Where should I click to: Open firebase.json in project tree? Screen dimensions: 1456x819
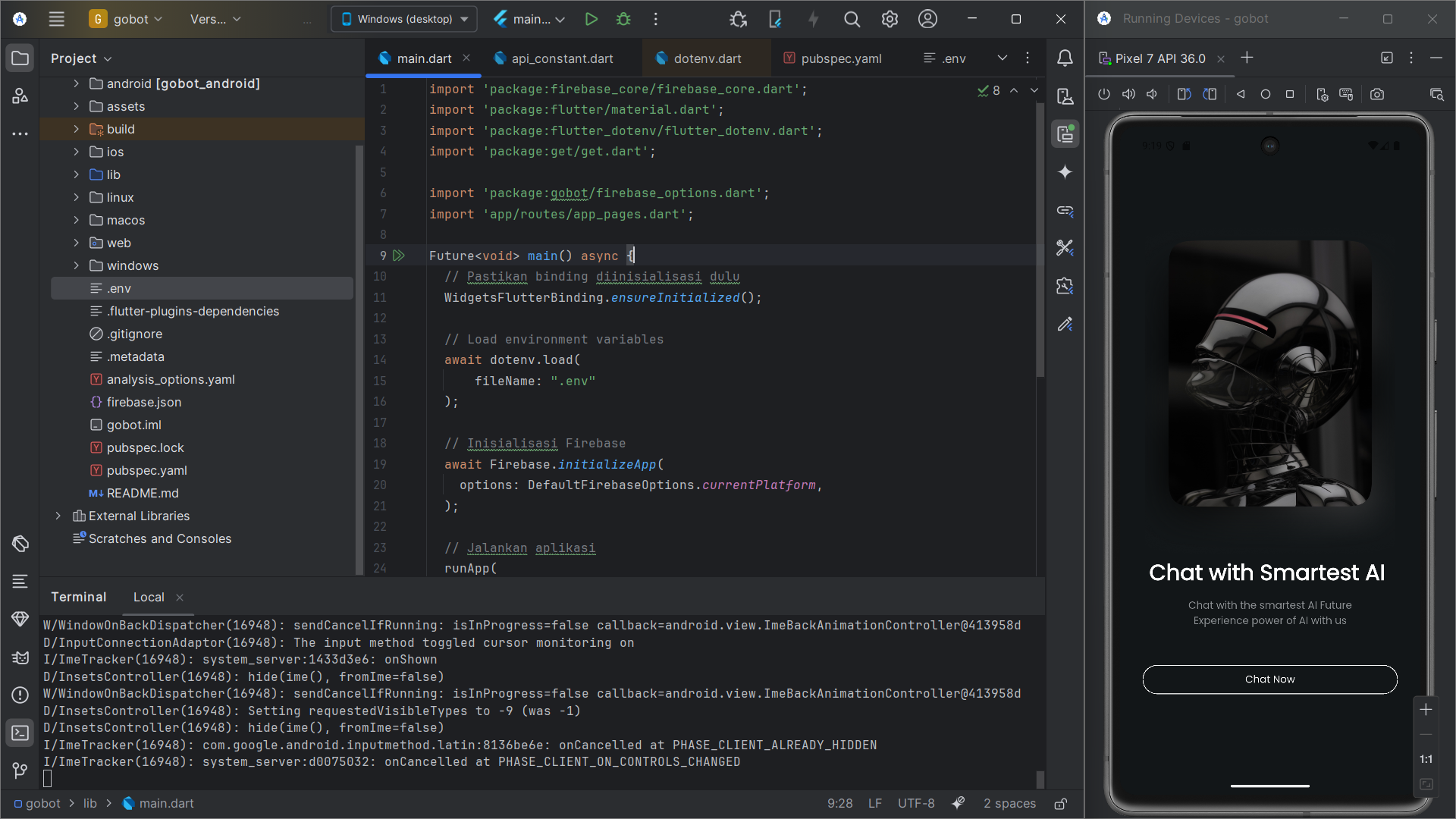tap(144, 402)
